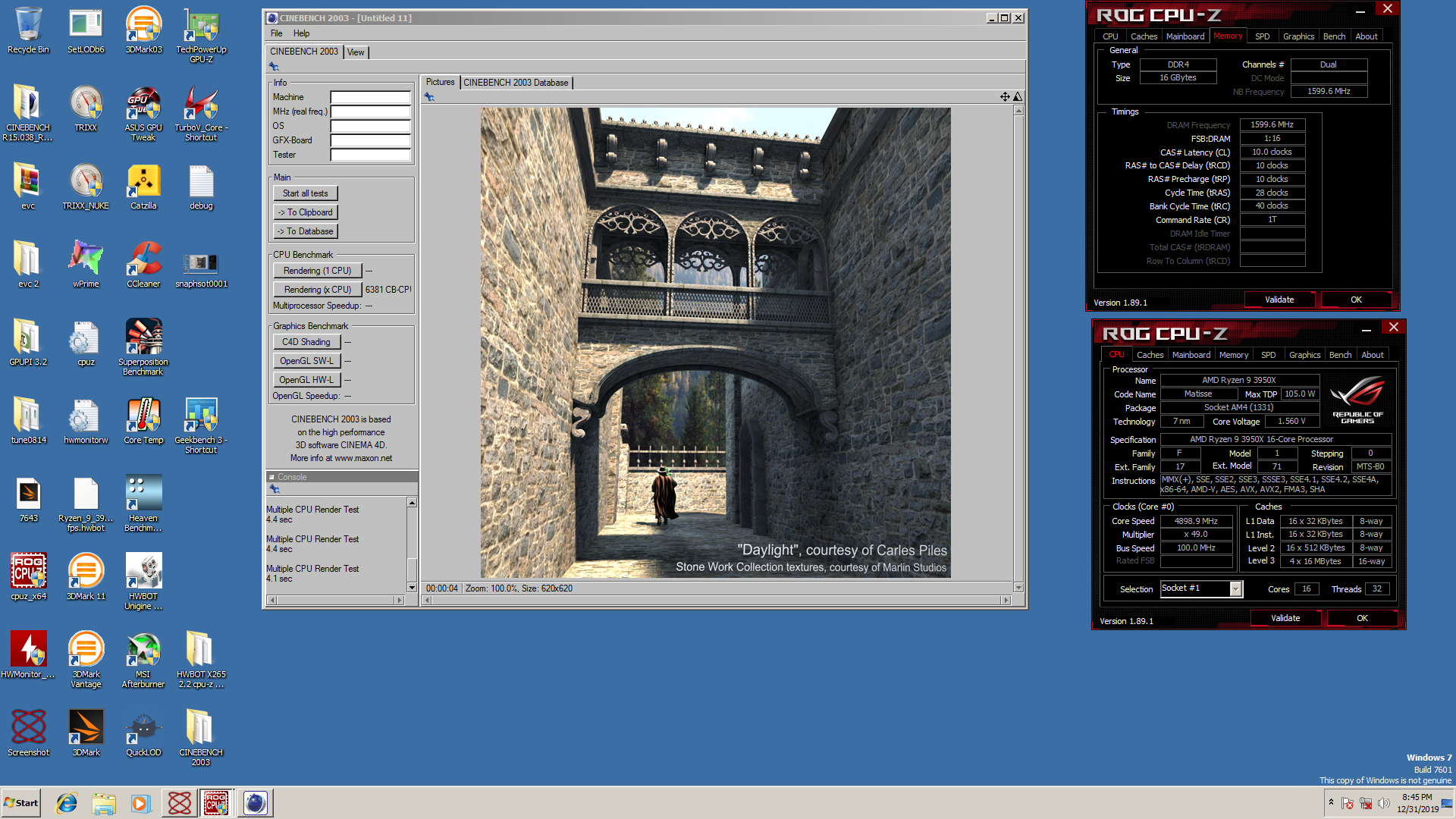Open the cpuz_x64 desktop icon

(28, 577)
